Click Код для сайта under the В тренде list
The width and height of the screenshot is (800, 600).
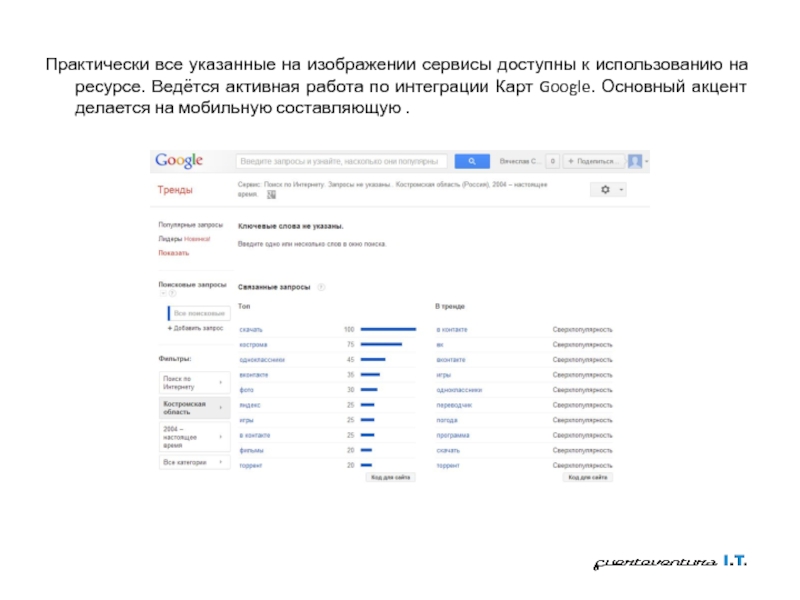[588, 478]
